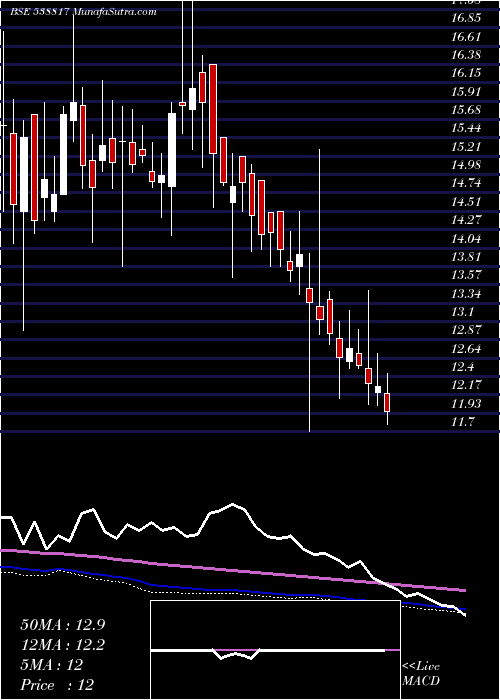Click the Price : 12 readout
Screen dimensions: 500x700
click(57, 685)
